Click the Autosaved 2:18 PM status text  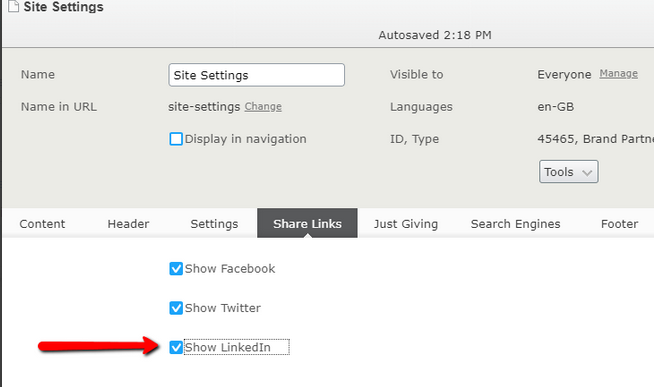pos(435,35)
